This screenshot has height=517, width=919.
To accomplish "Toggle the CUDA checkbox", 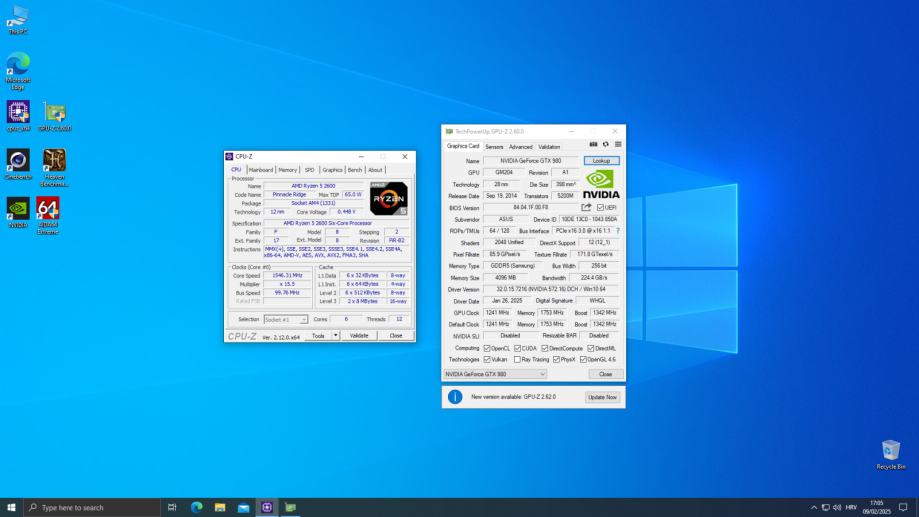I will tap(517, 348).
